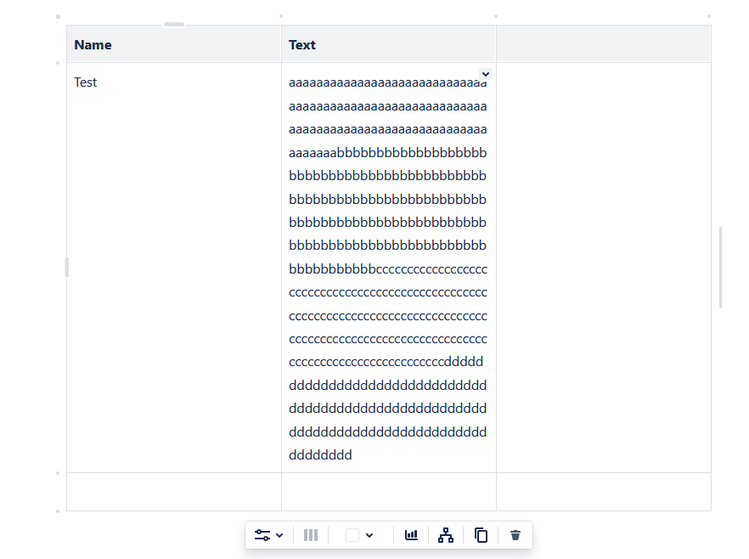The width and height of the screenshot is (749, 559).
Task: Click the empty third header cell
Action: click(x=604, y=44)
